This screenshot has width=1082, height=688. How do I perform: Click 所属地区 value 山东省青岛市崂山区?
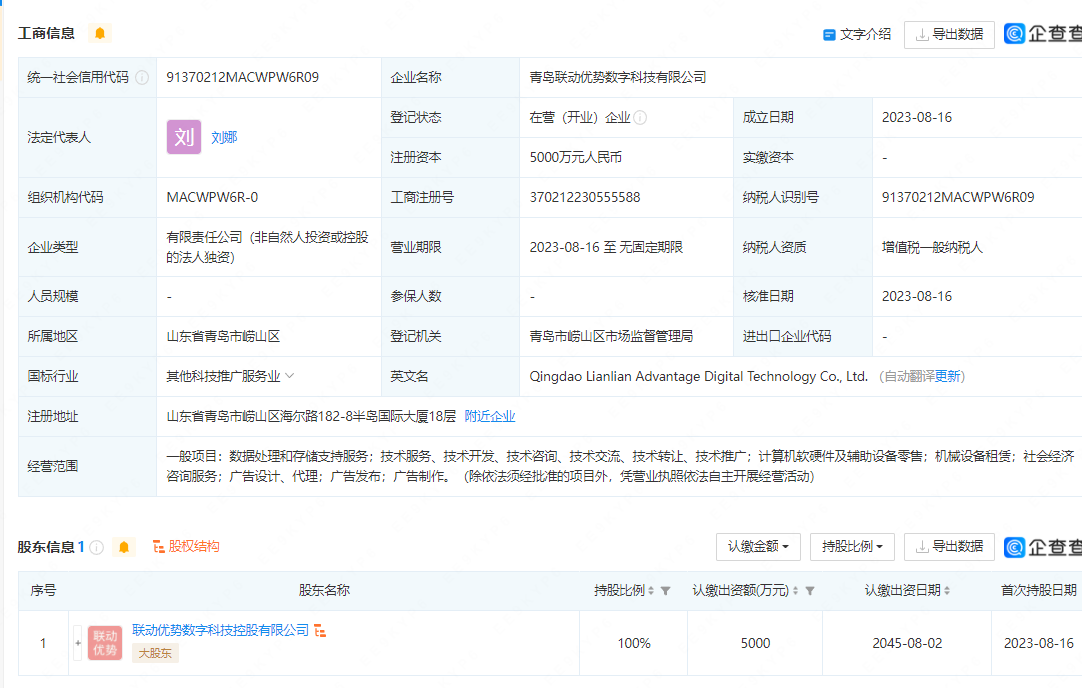224,336
